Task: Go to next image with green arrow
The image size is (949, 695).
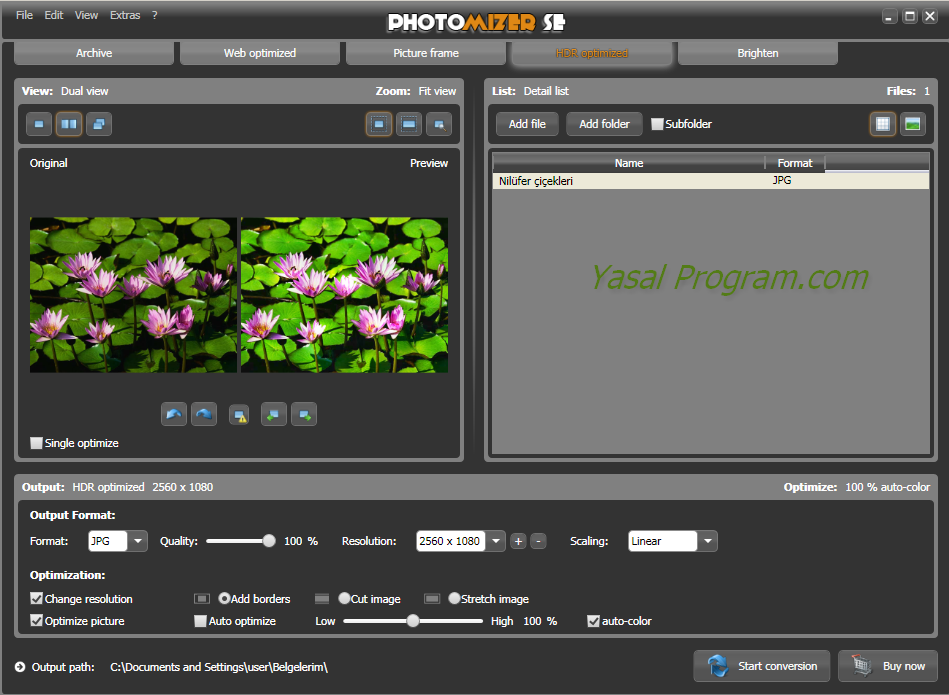Action: [x=304, y=414]
